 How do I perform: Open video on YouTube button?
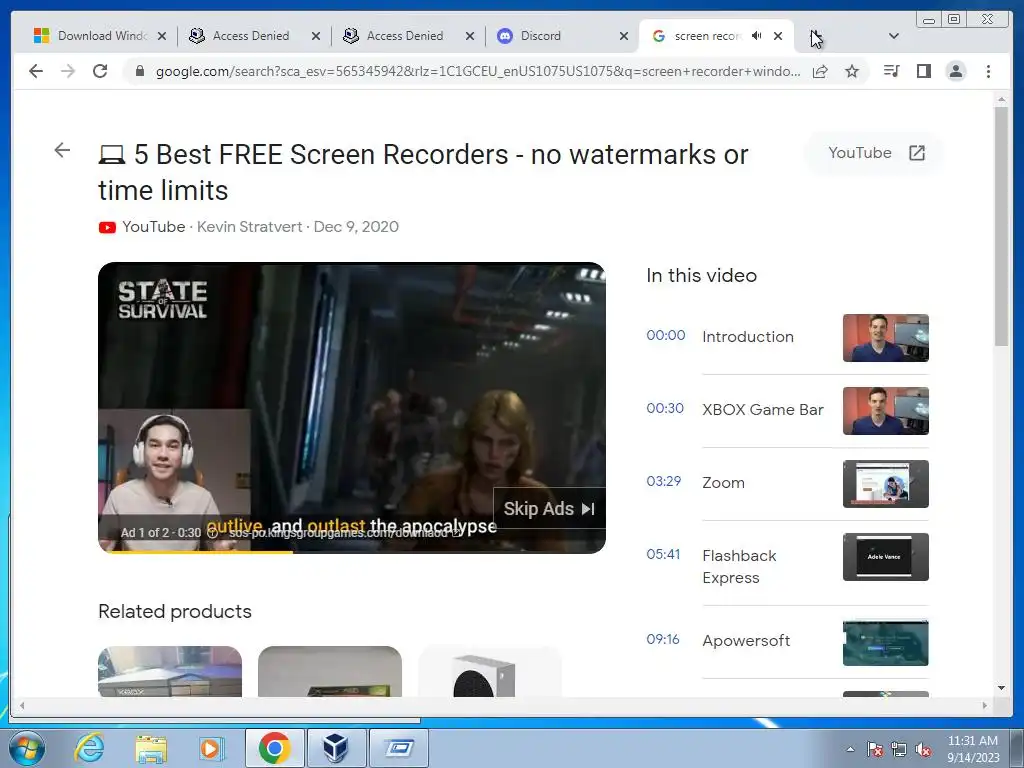875,153
